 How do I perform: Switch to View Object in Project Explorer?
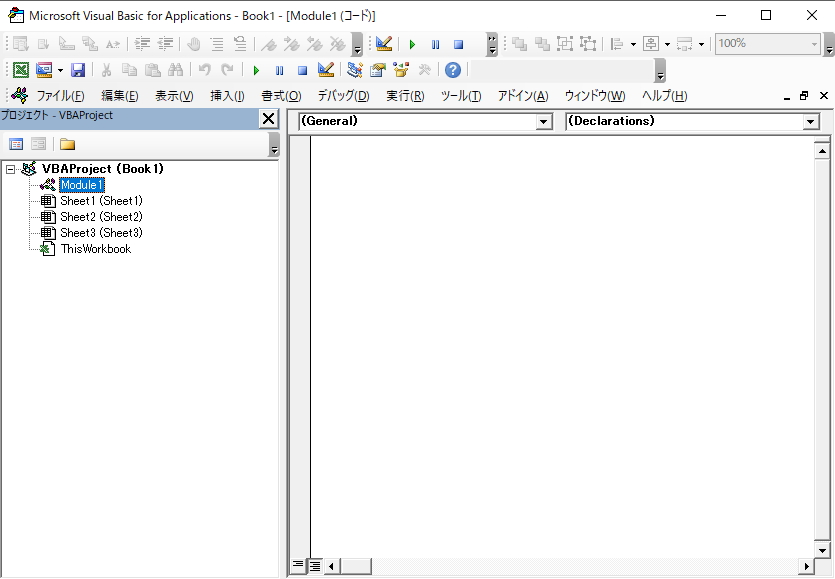tap(38, 144)
